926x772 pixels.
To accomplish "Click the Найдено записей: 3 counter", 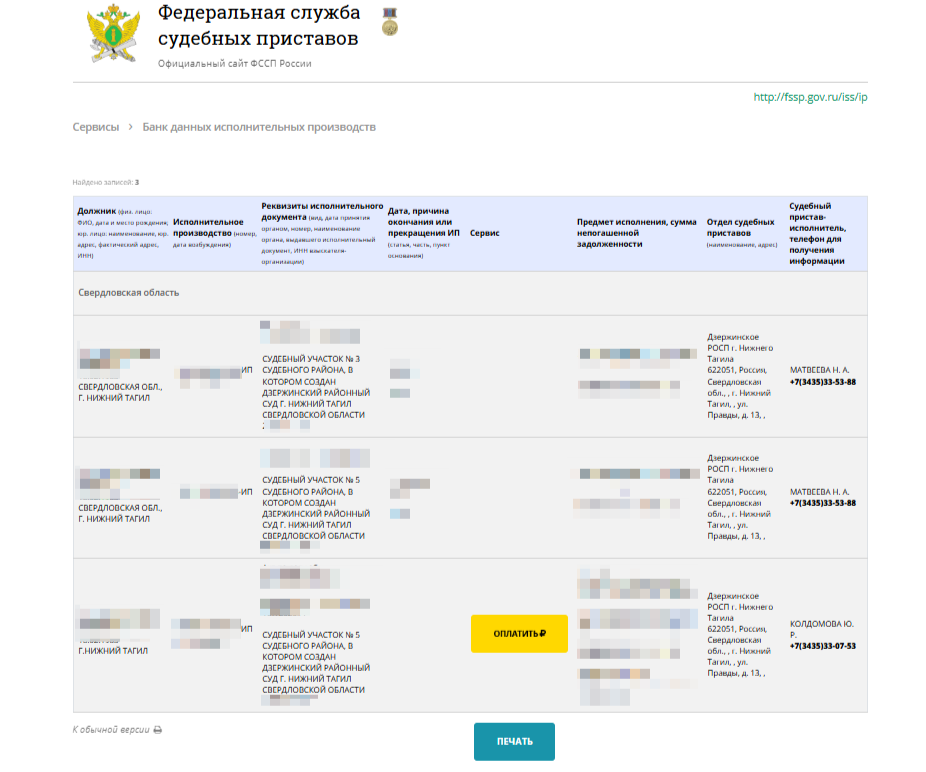I will click(x=106, y=183).
